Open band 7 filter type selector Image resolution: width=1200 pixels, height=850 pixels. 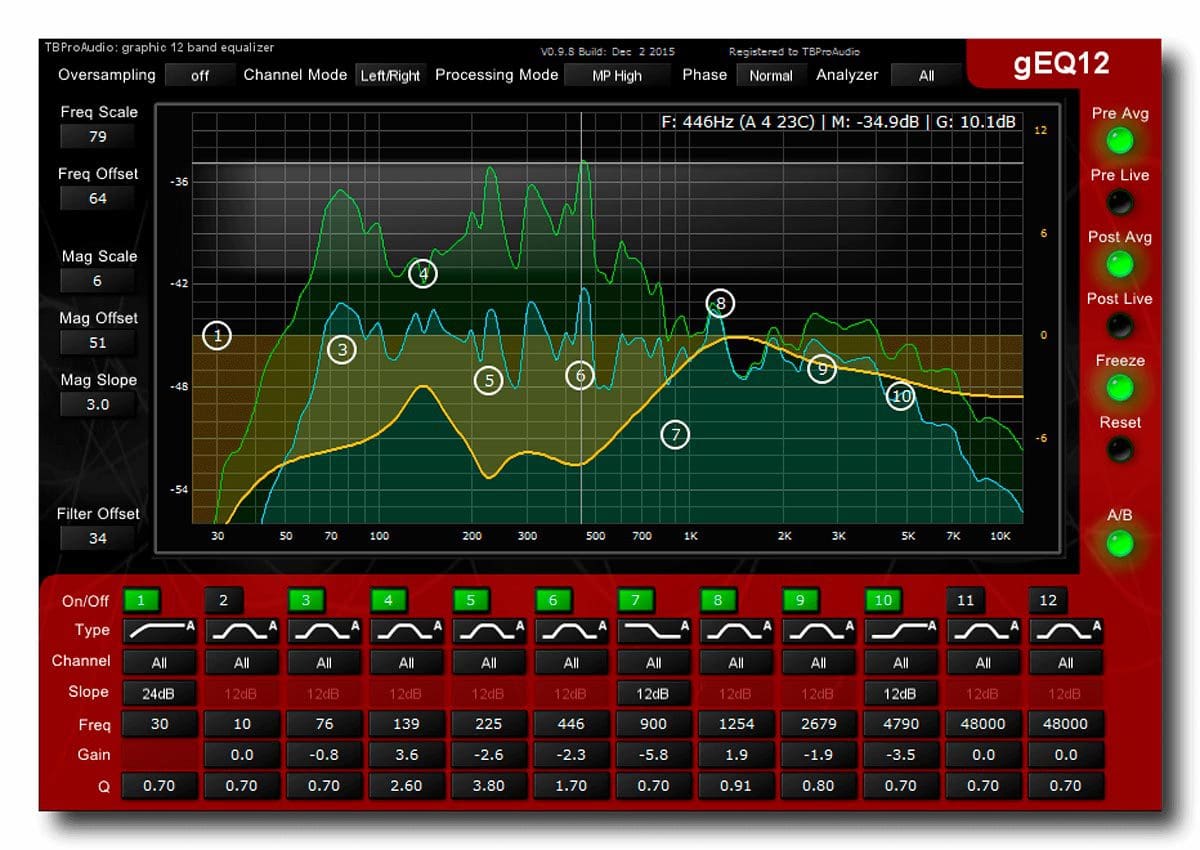pos(654,630)
